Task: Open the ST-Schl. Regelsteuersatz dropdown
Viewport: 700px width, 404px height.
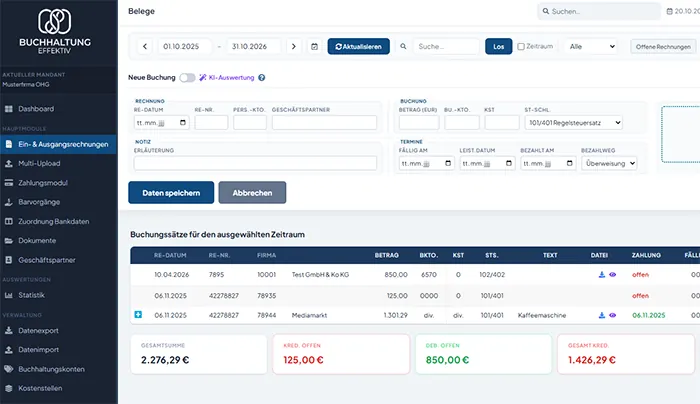Action: (573, 123)
